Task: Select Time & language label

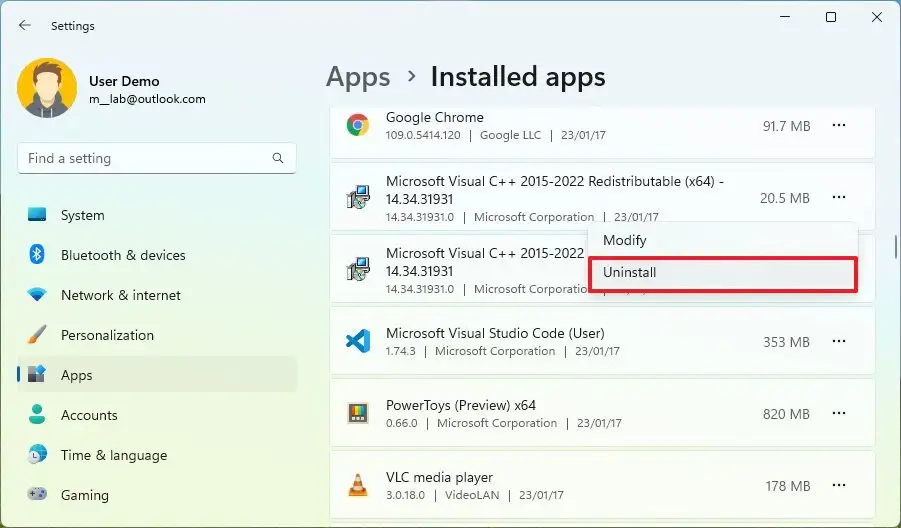Action: [x=114, y=455]
